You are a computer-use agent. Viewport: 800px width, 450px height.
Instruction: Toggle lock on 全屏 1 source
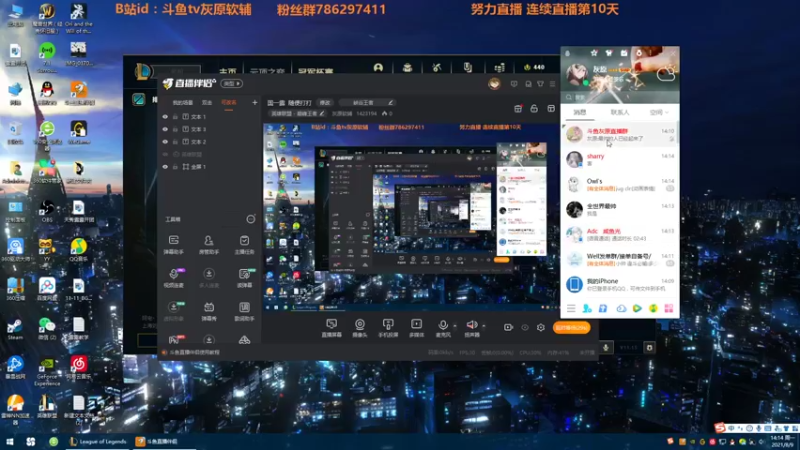(x=175, y=167)
